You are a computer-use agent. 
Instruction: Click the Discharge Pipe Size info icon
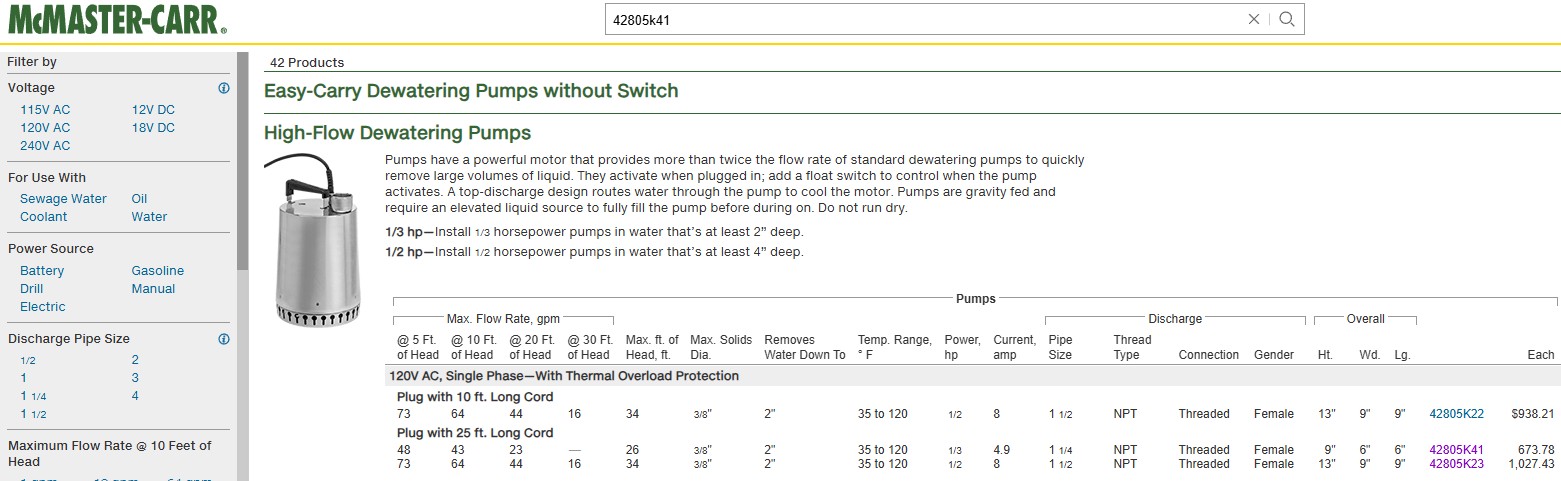click(224, 339)
